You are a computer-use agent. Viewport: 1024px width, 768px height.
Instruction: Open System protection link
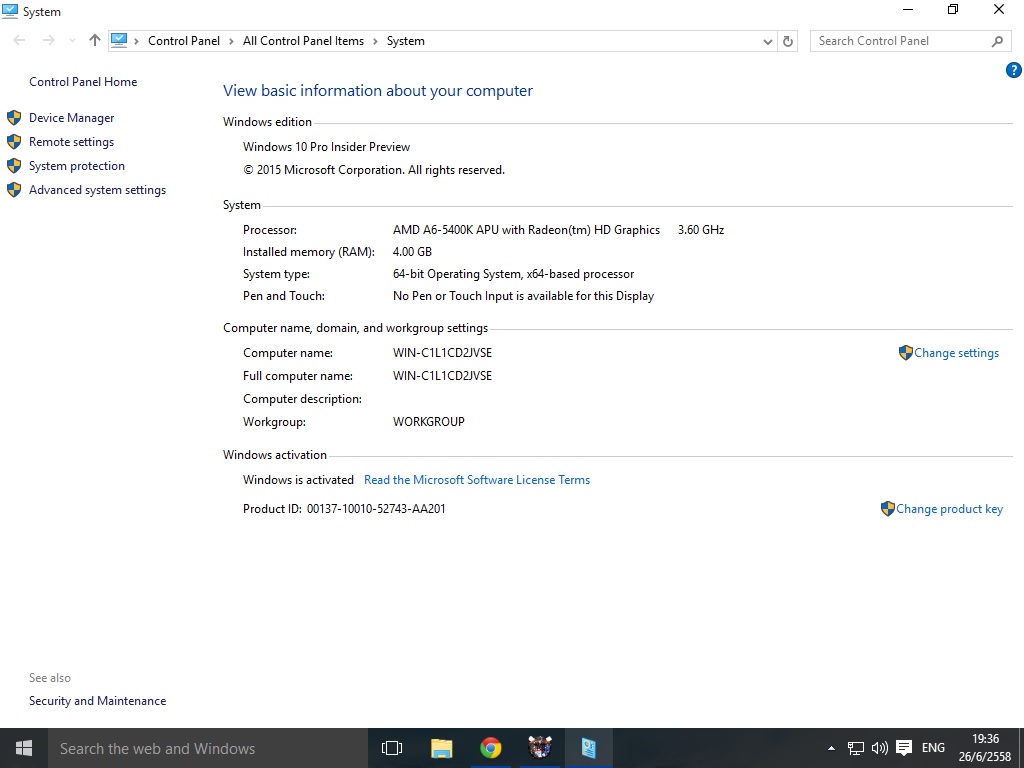pos(76,166)
